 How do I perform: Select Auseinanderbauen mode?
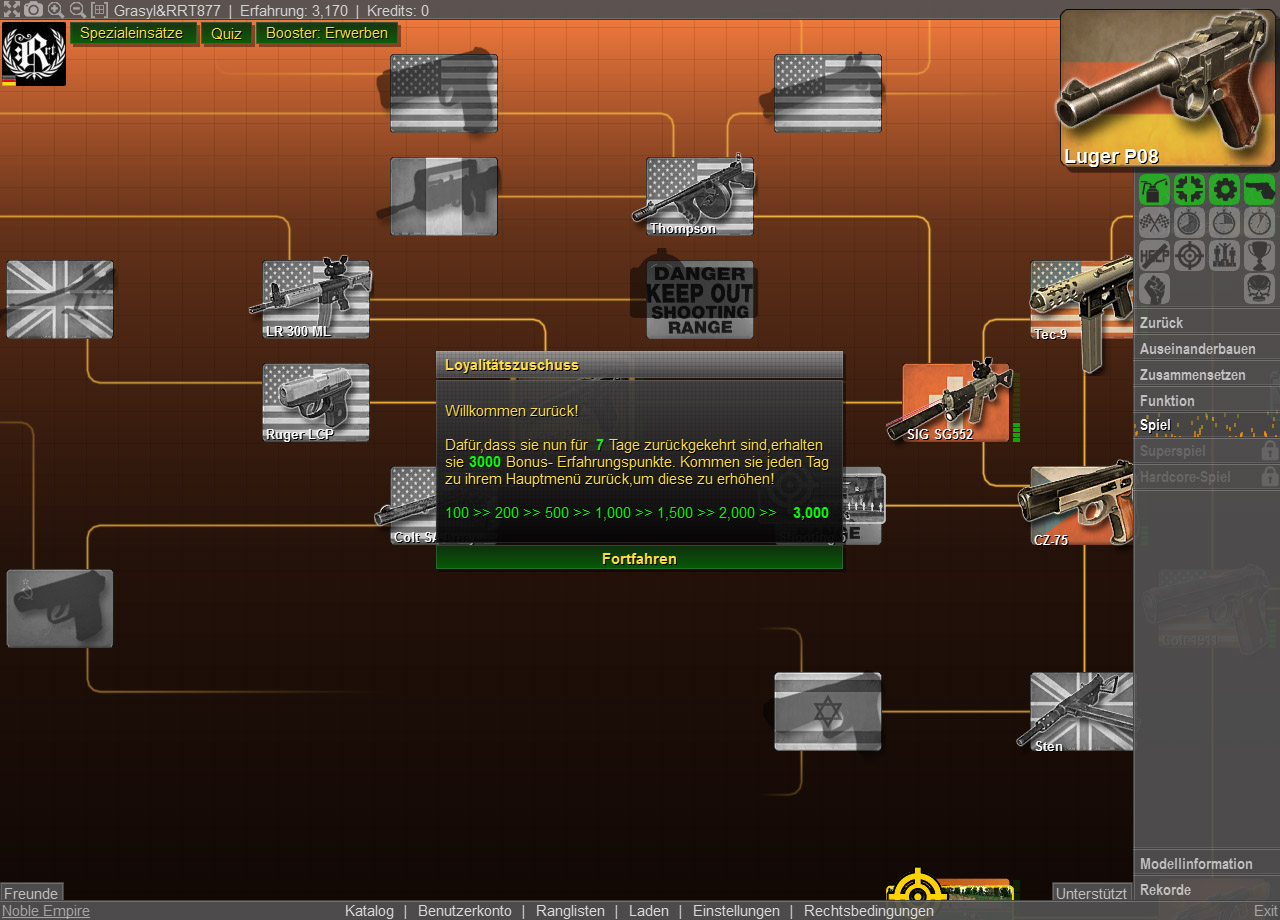coord(1206,349)
